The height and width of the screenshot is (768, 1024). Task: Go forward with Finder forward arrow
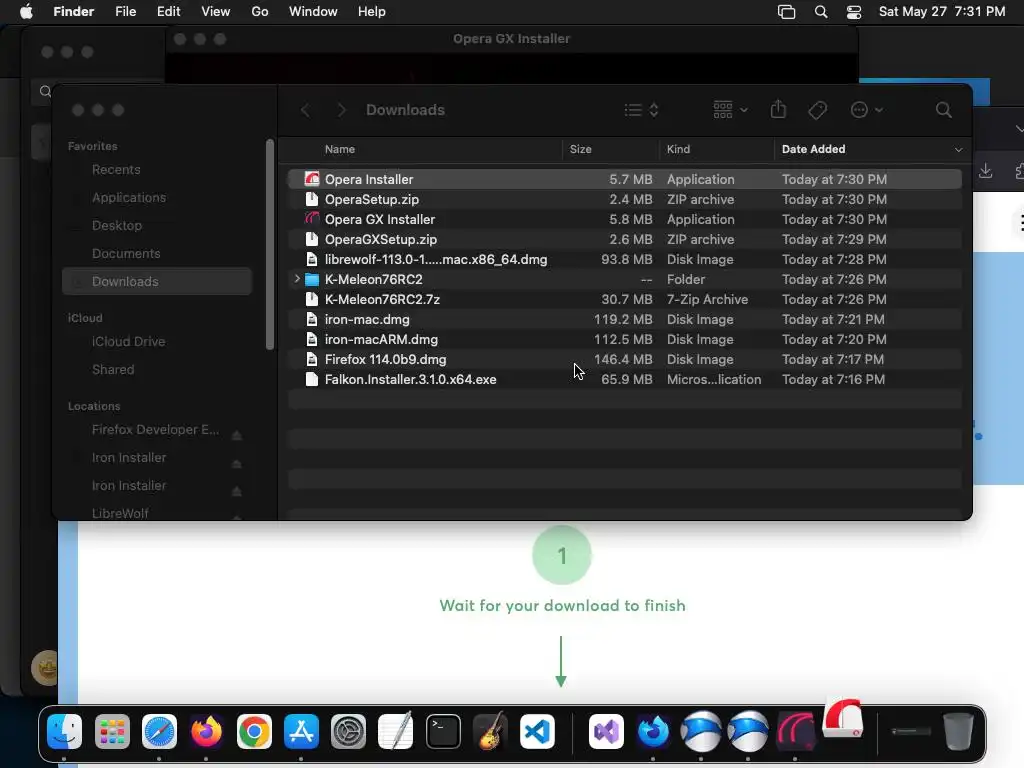pyautogui.click(x=341, y=110)
